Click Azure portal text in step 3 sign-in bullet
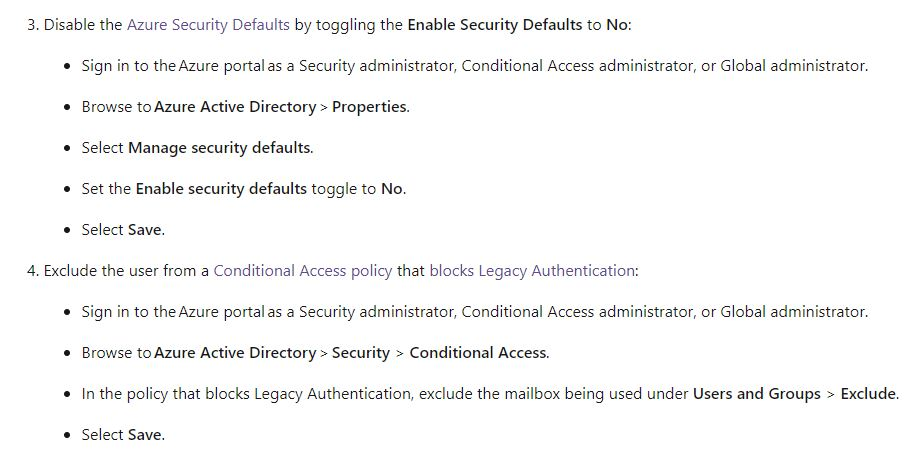This screenshot has width=906, height=449. click(222, 66)
